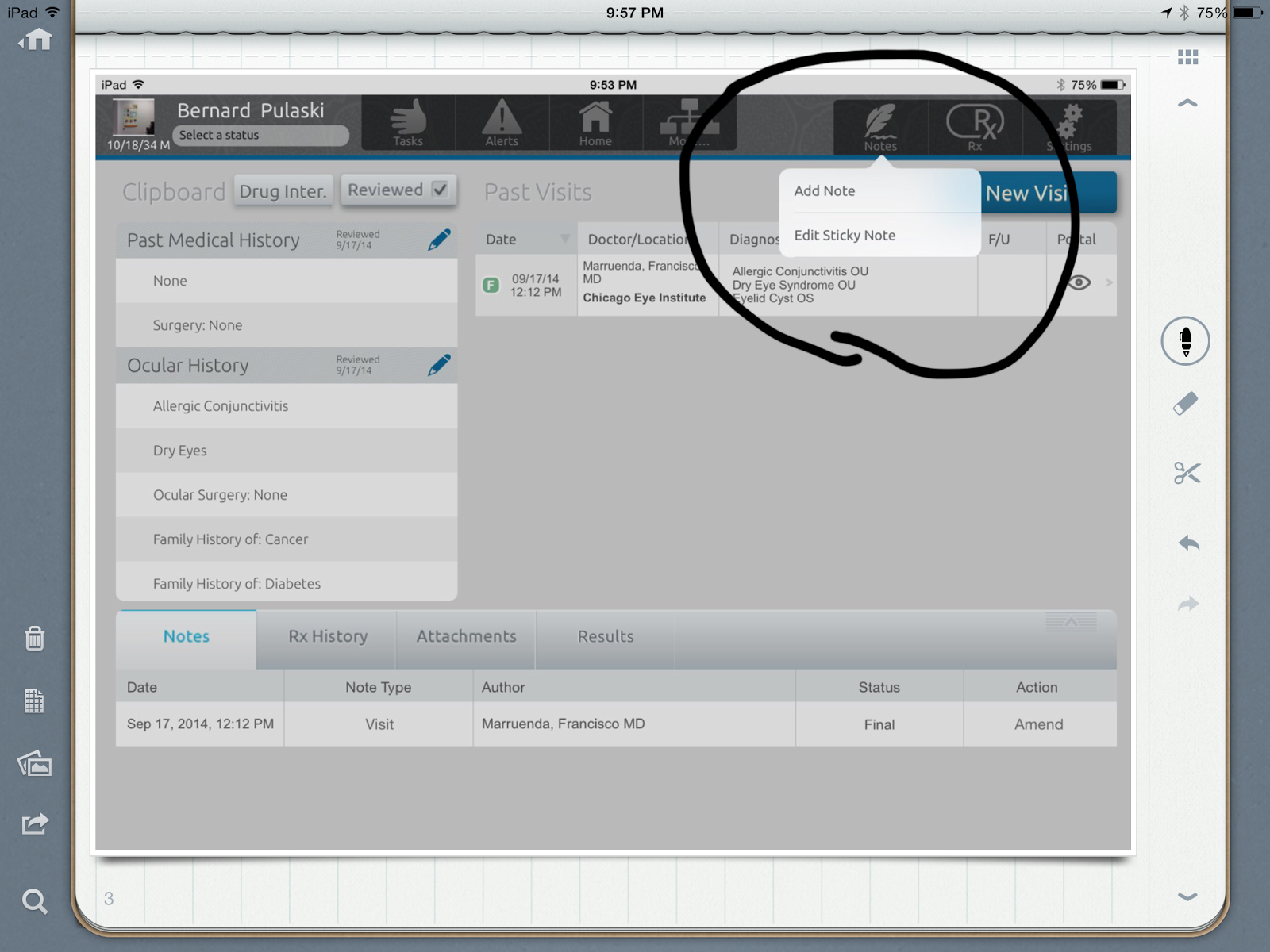
Task: Sort visits by the Date column arrow
Action: 565,239
